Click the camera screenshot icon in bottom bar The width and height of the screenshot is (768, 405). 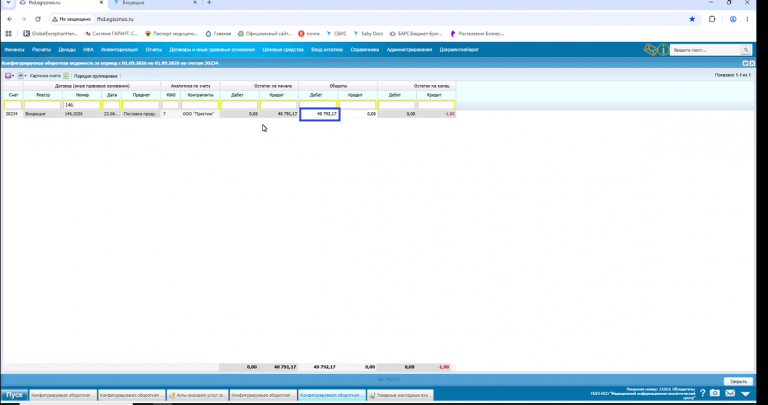tap(715, 393)
